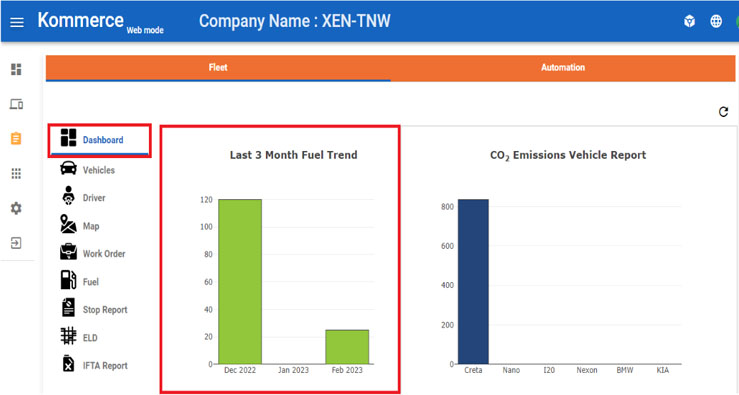The width and height of the screenshot is (739, 395).
Task: Click the Stop Report document icon
Action: click(x=68, y=307)
